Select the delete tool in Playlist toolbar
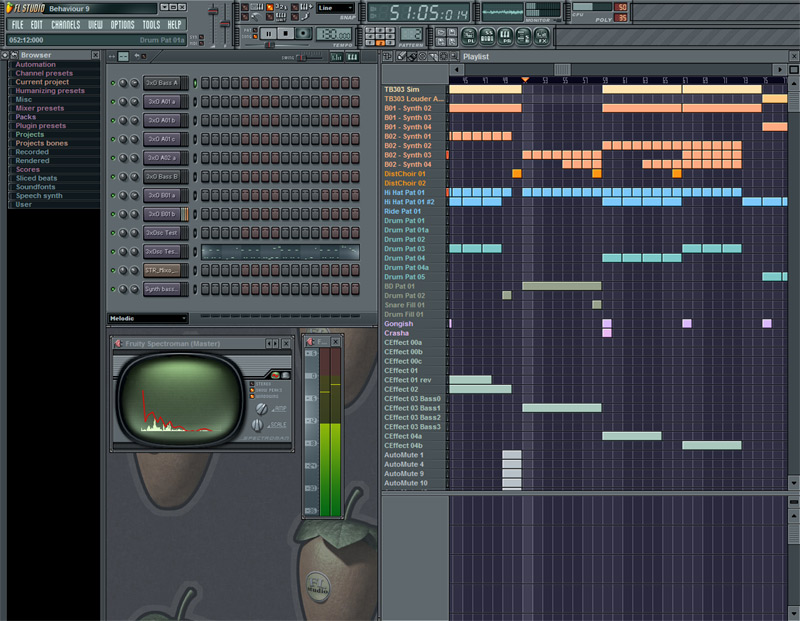The height and width of the screenshot is (621, 800). 422,57
